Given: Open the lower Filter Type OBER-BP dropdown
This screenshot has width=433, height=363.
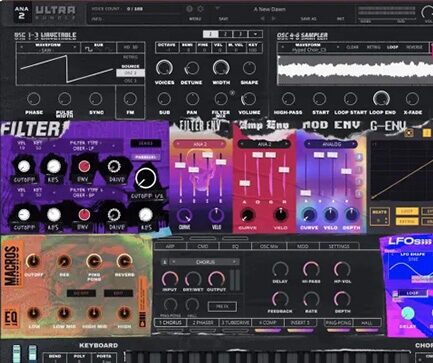Looking at the screenshot, I should click(85, 192).
